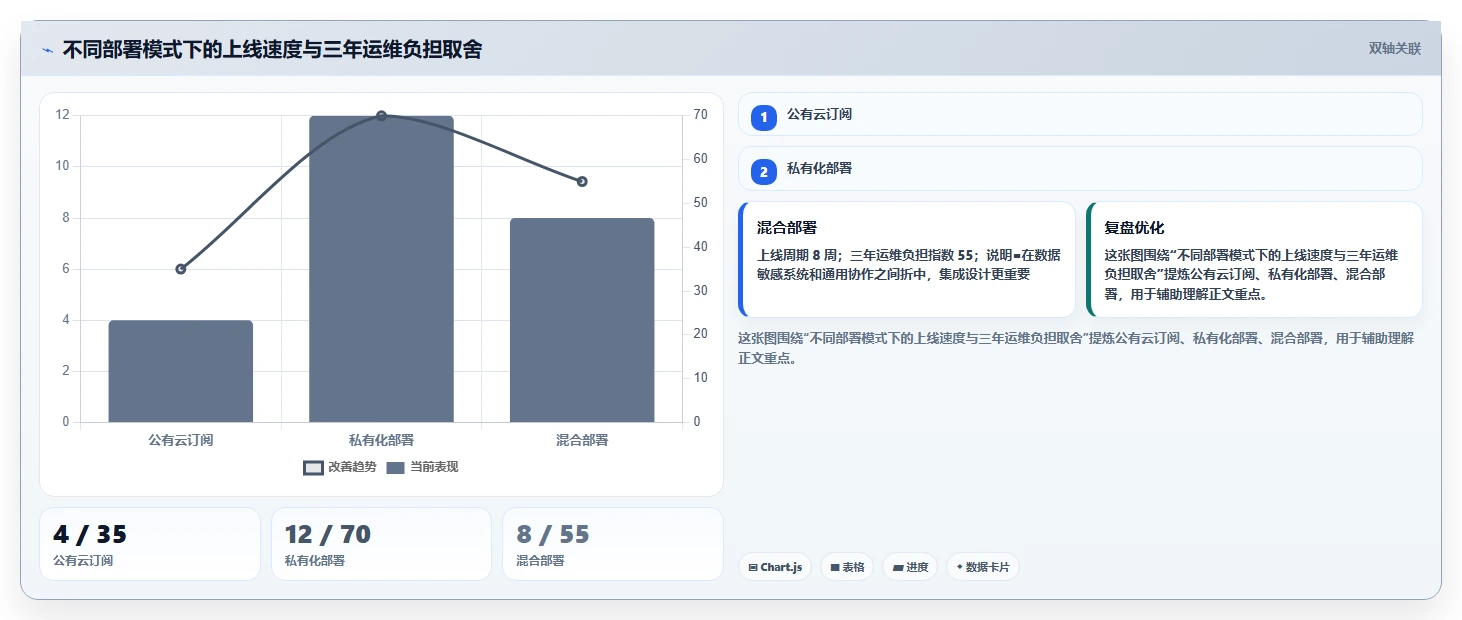The width and height of the screenshot is (1462, 620).
Task: Click x-axis label 混合部署
Action: [582, 440]
